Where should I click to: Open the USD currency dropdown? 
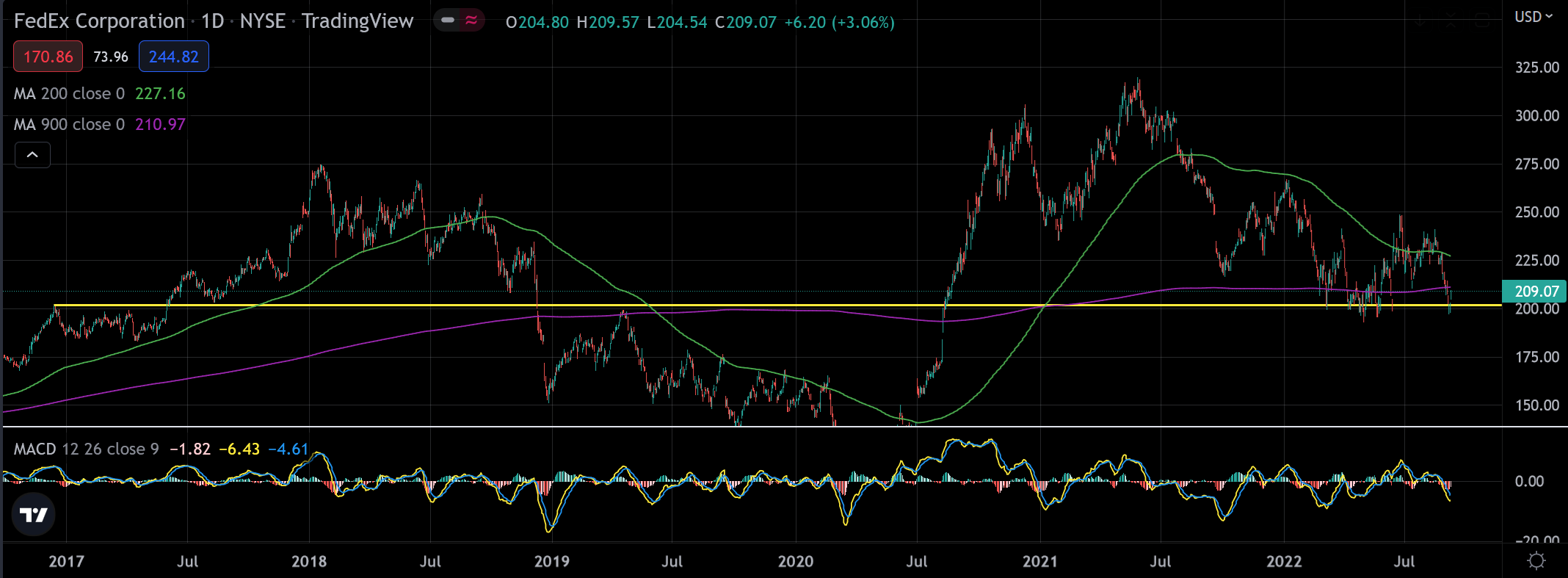pos(1533,17)
